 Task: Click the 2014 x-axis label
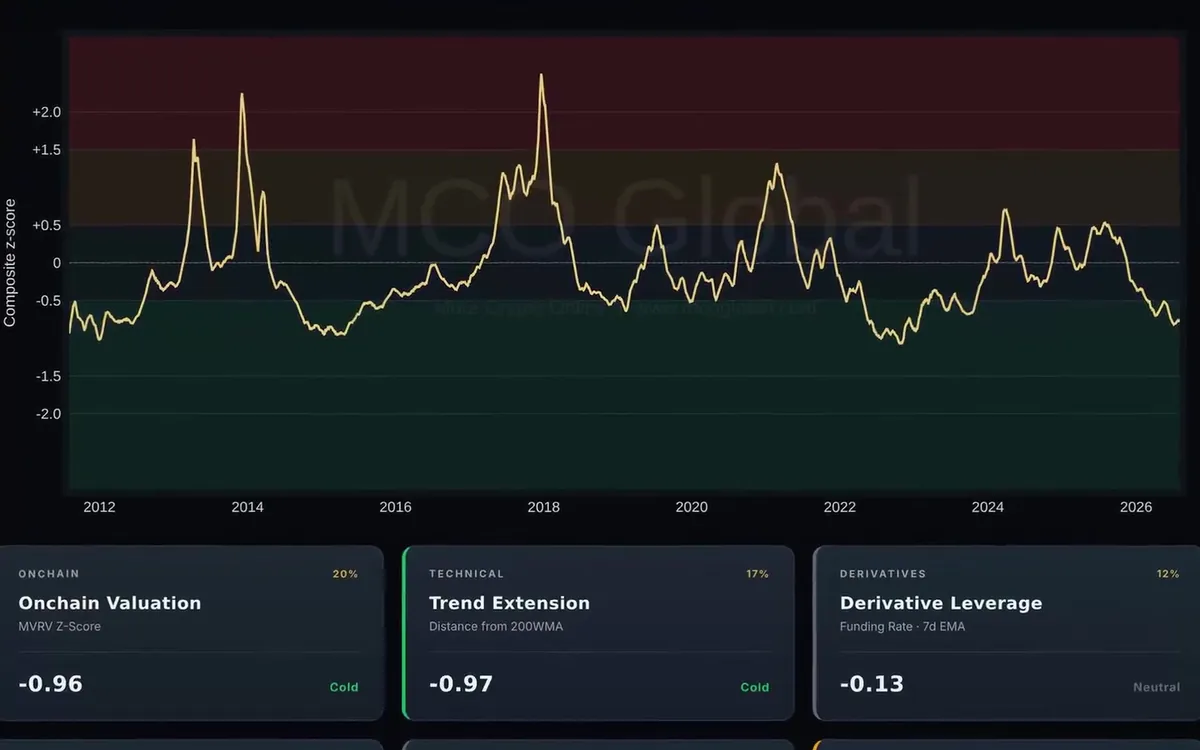click(x=247, y=507)
